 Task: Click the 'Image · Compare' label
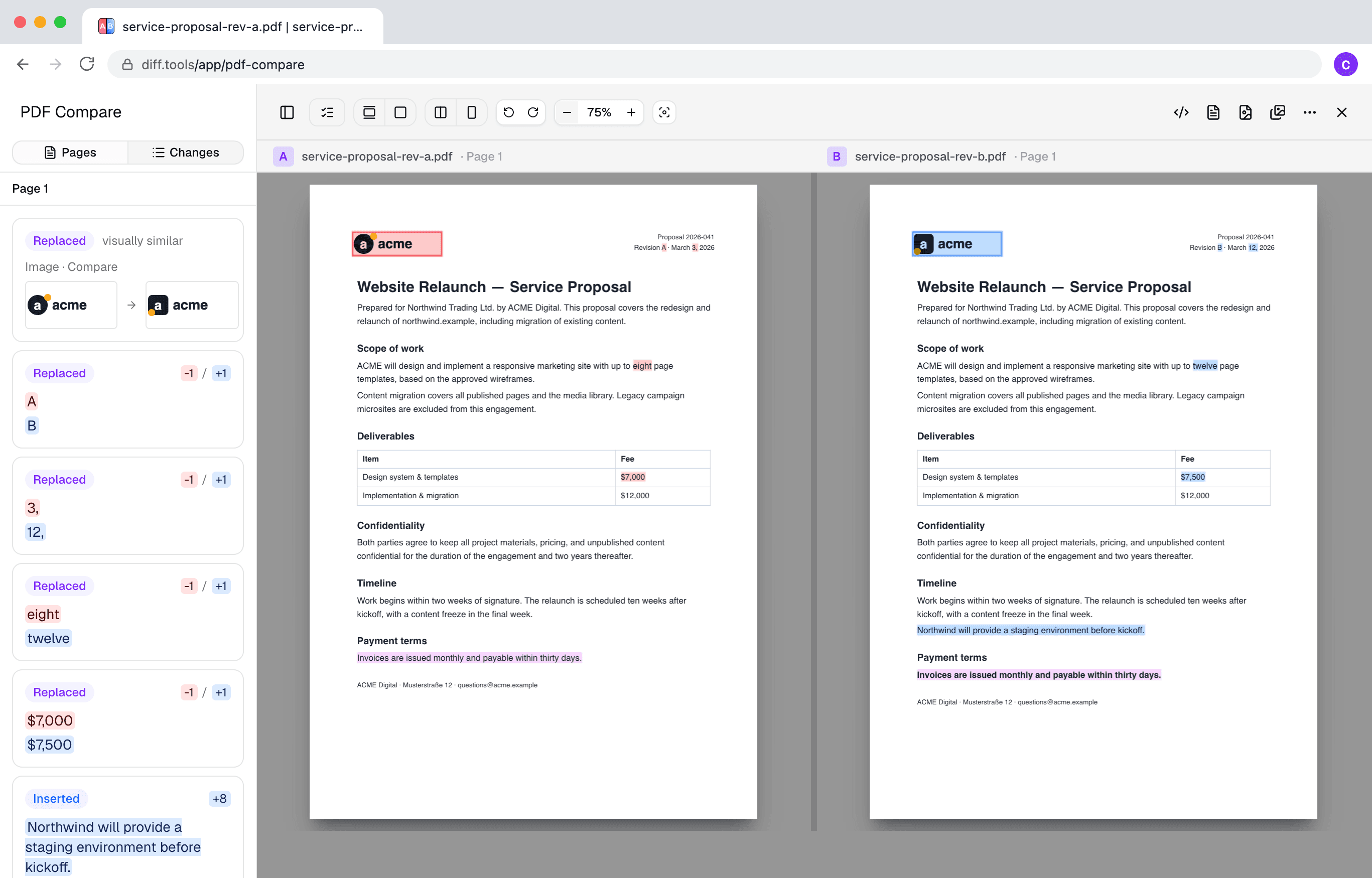coord(71,267)
